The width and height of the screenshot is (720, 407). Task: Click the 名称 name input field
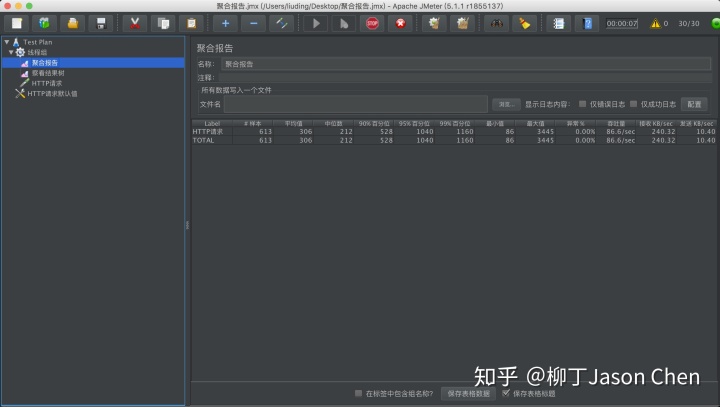click(466, 64)
